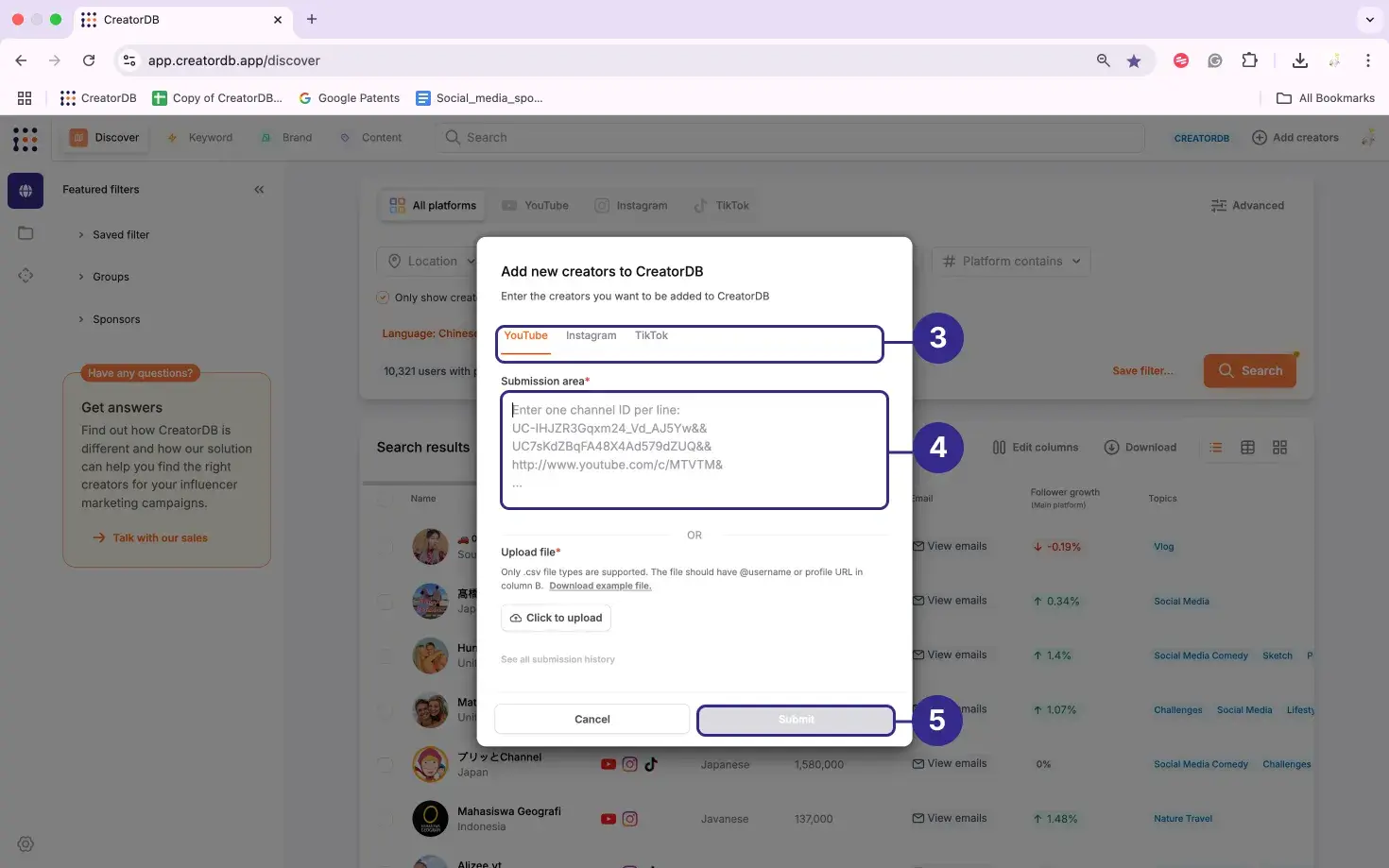Open the globe discover icon in sidebar
Image resolution: width=1389 pixels, height=868 pixels.
click(x=26, y=191)
